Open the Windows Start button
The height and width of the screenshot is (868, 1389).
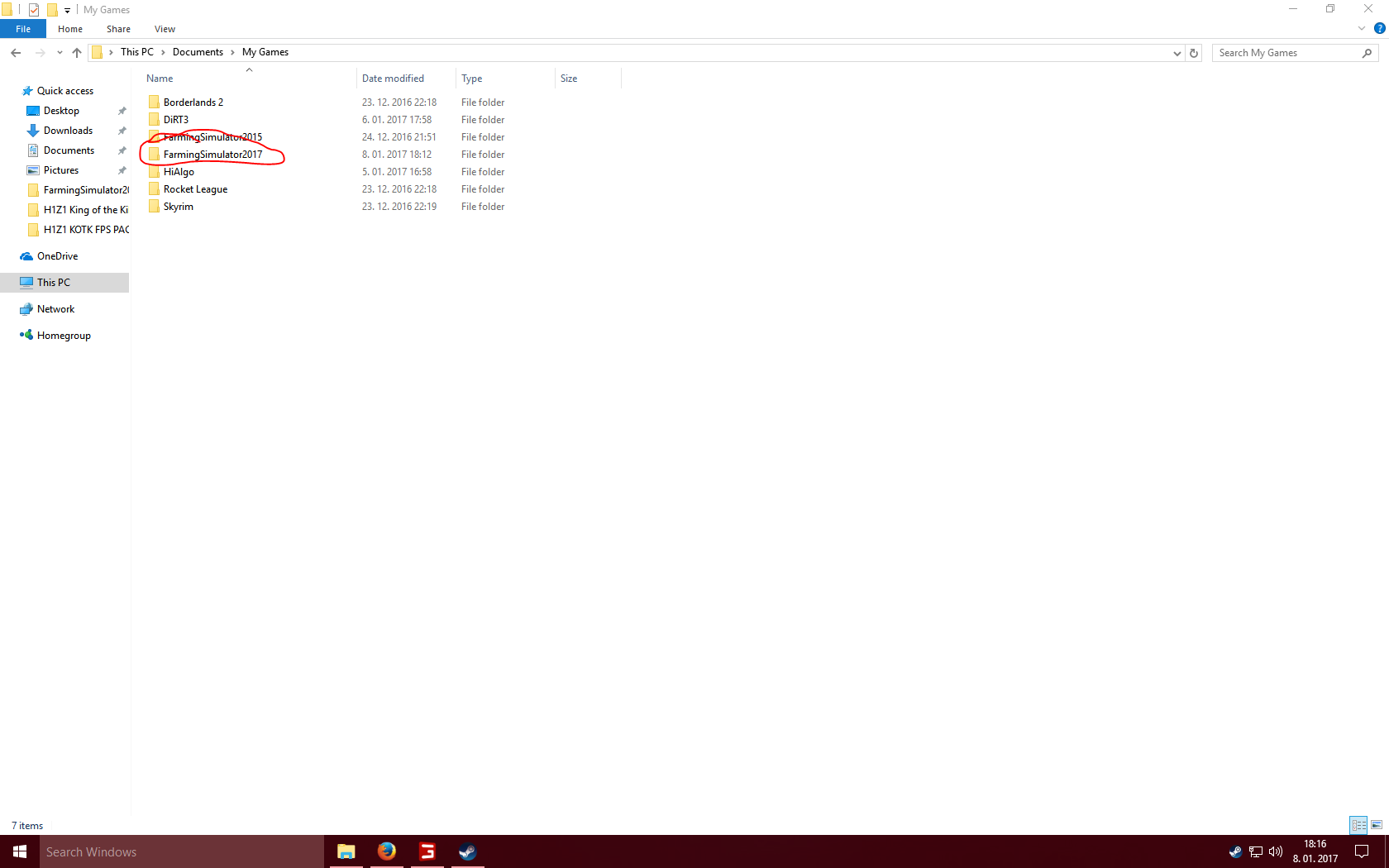(20, 851)
